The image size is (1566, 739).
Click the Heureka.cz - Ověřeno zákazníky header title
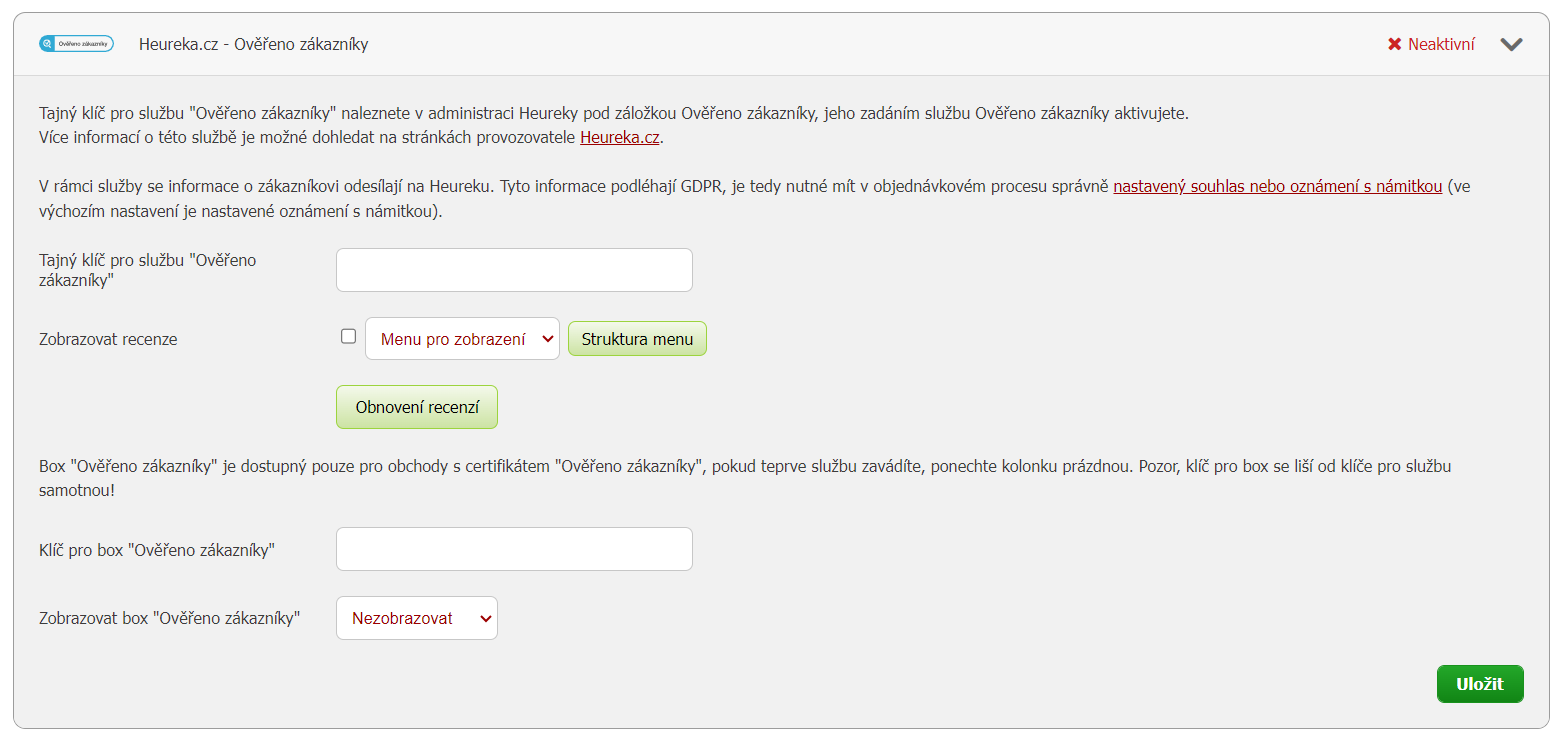pos(253,44)
